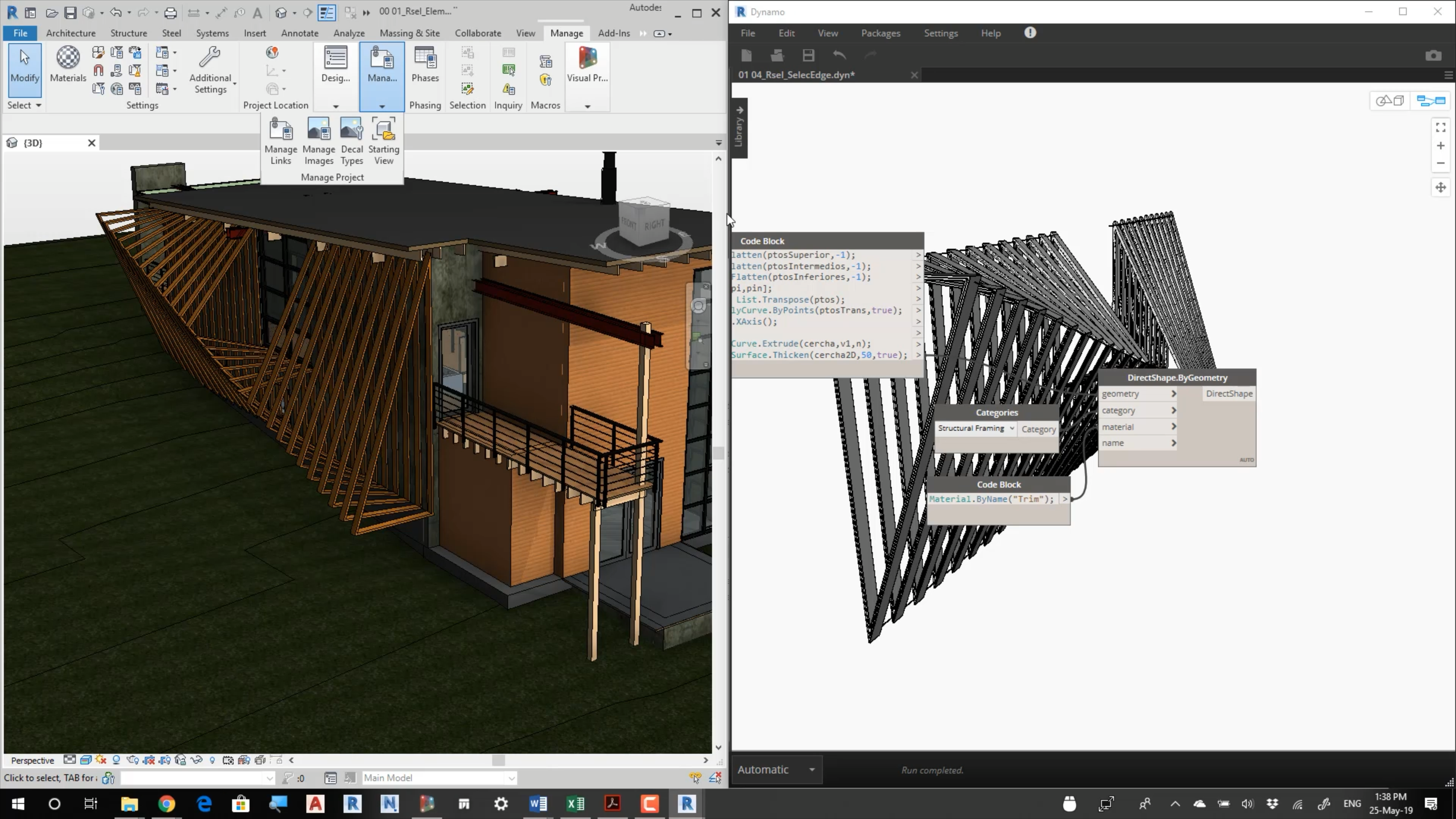Screen dimensions: 1456x819
Task: Open the Packages menu in Dynamo
Action: (880, 33)
